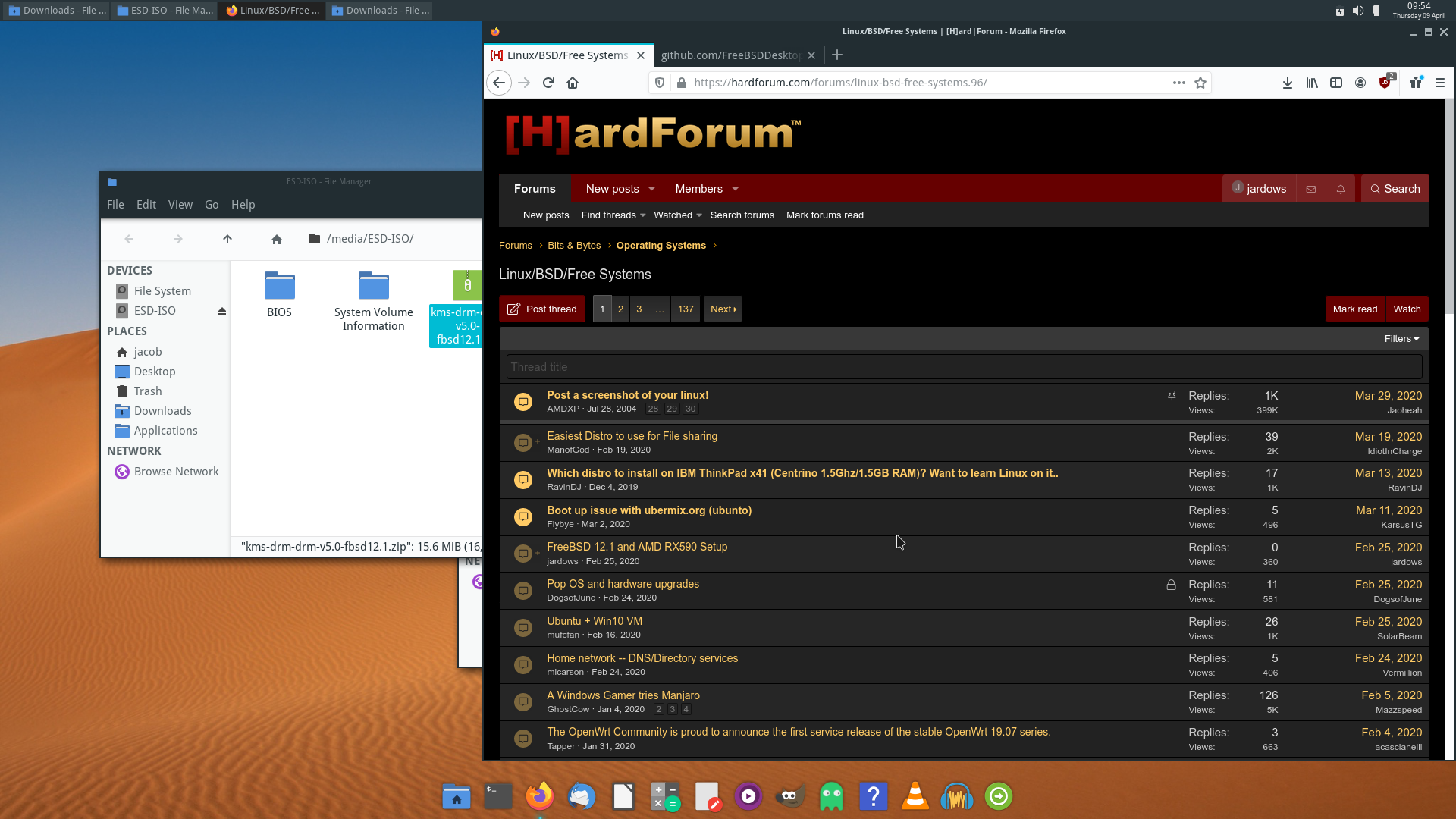Open forum alerts bell icon

(1340, 189)
